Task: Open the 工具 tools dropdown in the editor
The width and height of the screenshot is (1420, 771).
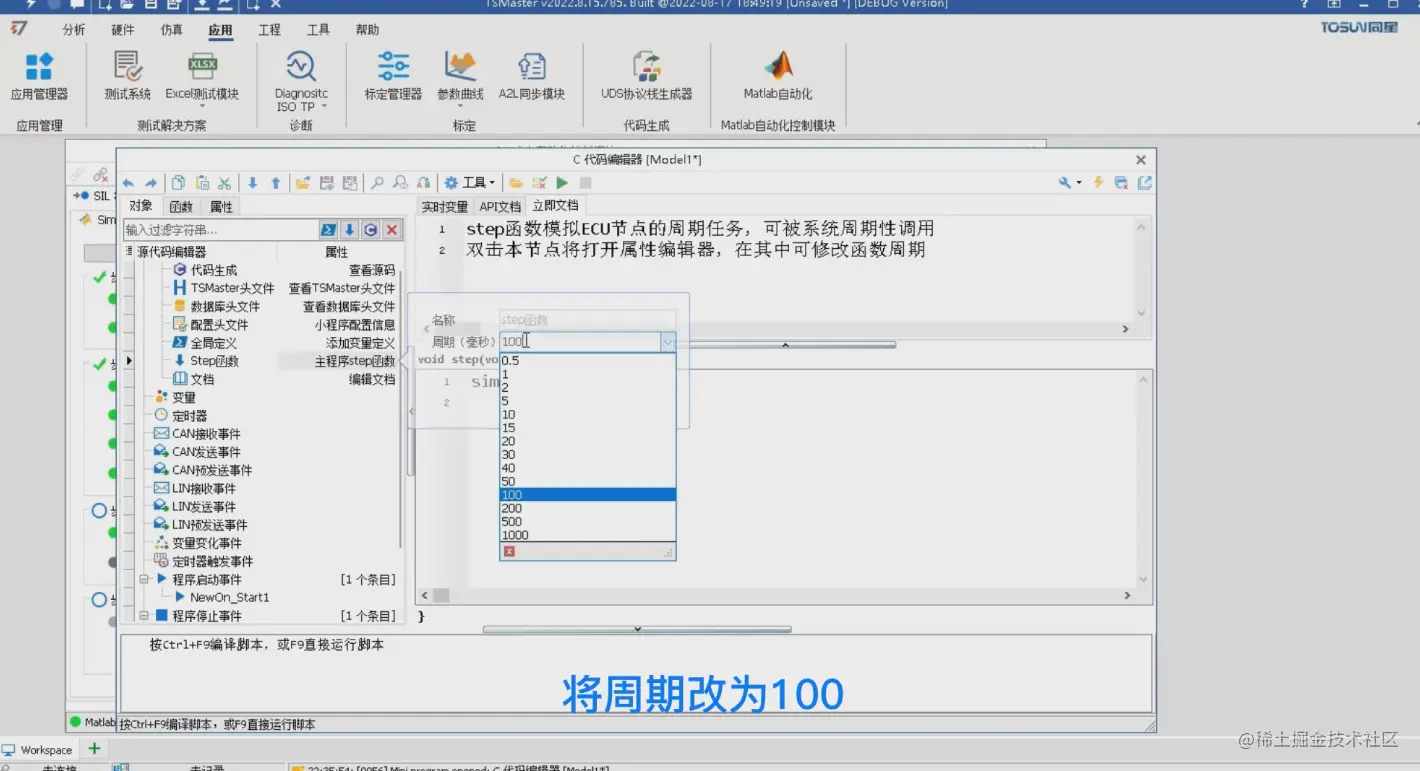Action: coord(470,183)
